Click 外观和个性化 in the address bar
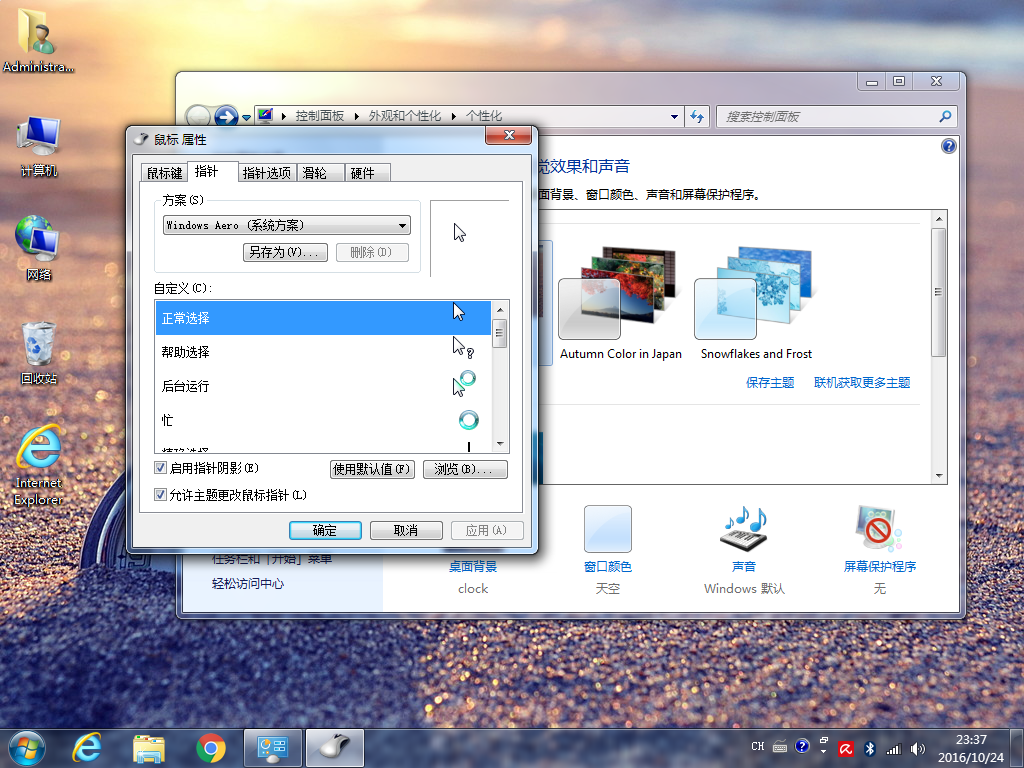The width and height of the screenshot is (1024, 768). pos(405,116)
